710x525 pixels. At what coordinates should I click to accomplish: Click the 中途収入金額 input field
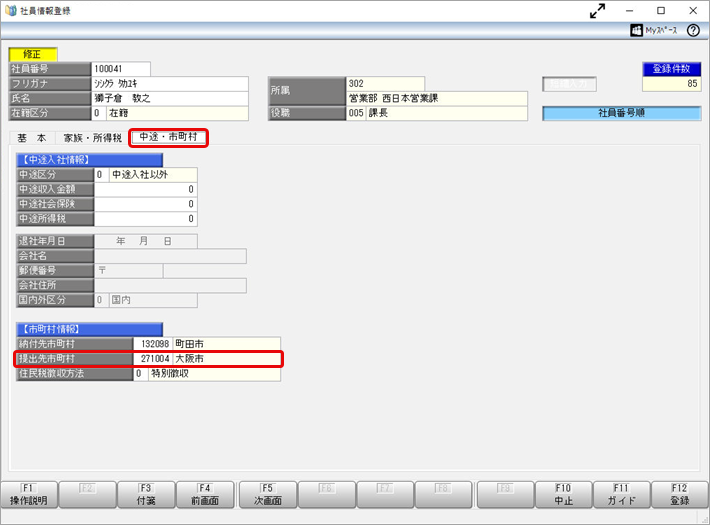(145, 189)
